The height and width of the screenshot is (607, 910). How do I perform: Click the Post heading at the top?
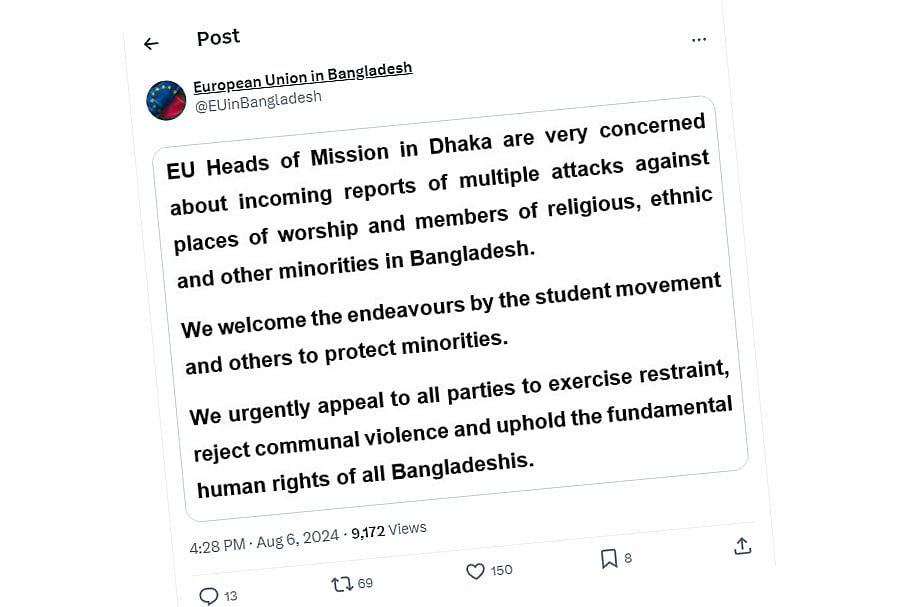pos(218,37)
